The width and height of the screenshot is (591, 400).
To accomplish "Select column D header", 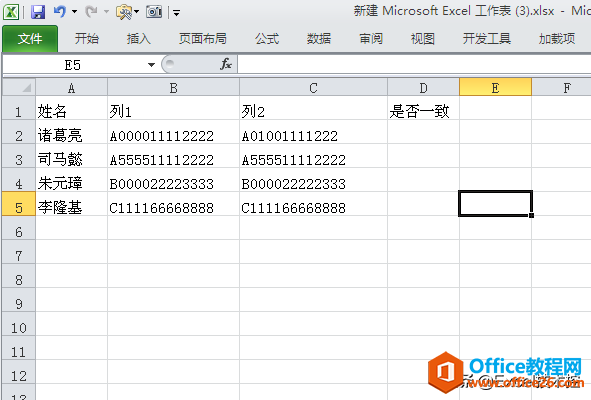I will click(423, 87).
